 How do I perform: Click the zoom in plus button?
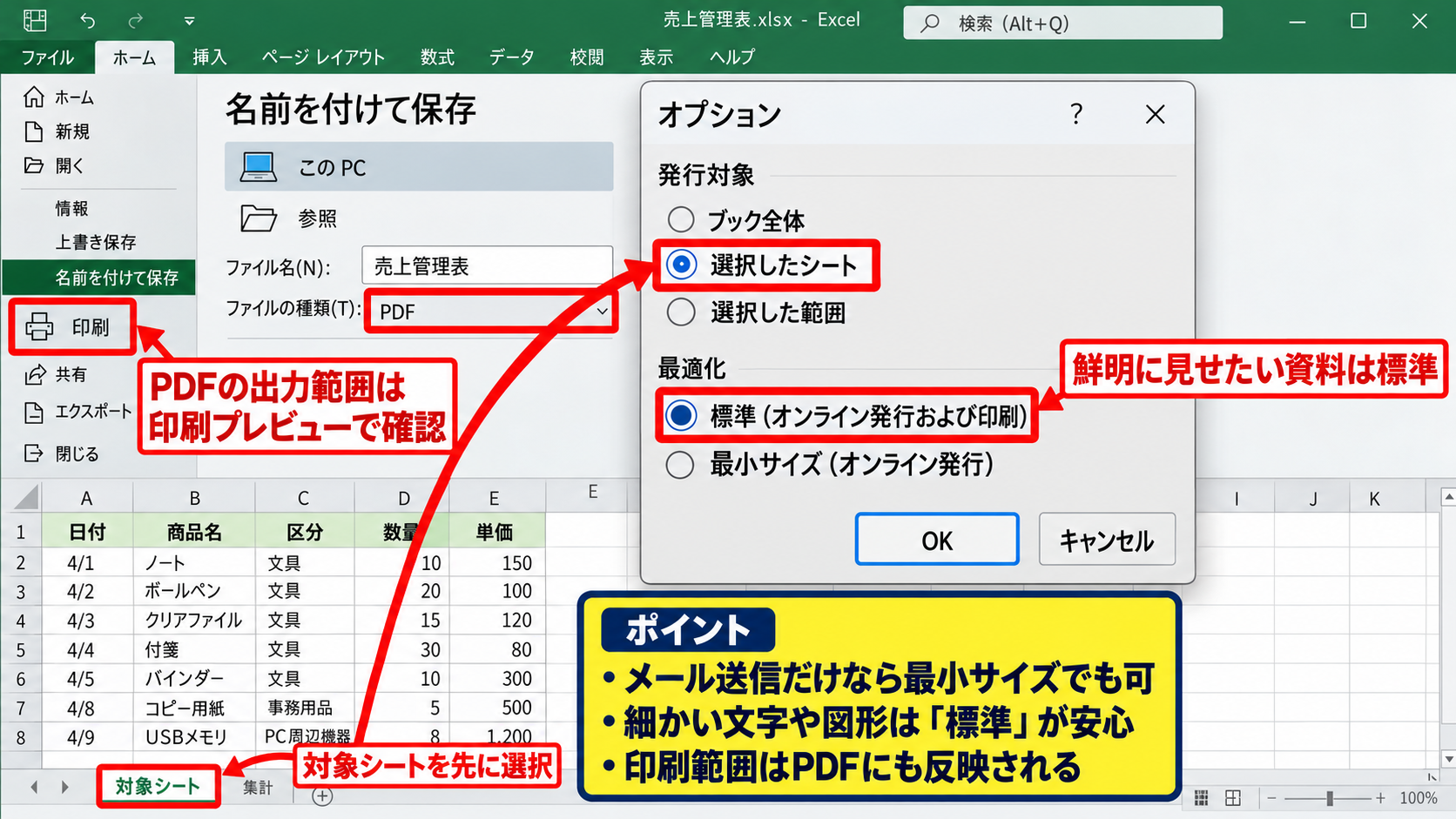coord(1380,798)
